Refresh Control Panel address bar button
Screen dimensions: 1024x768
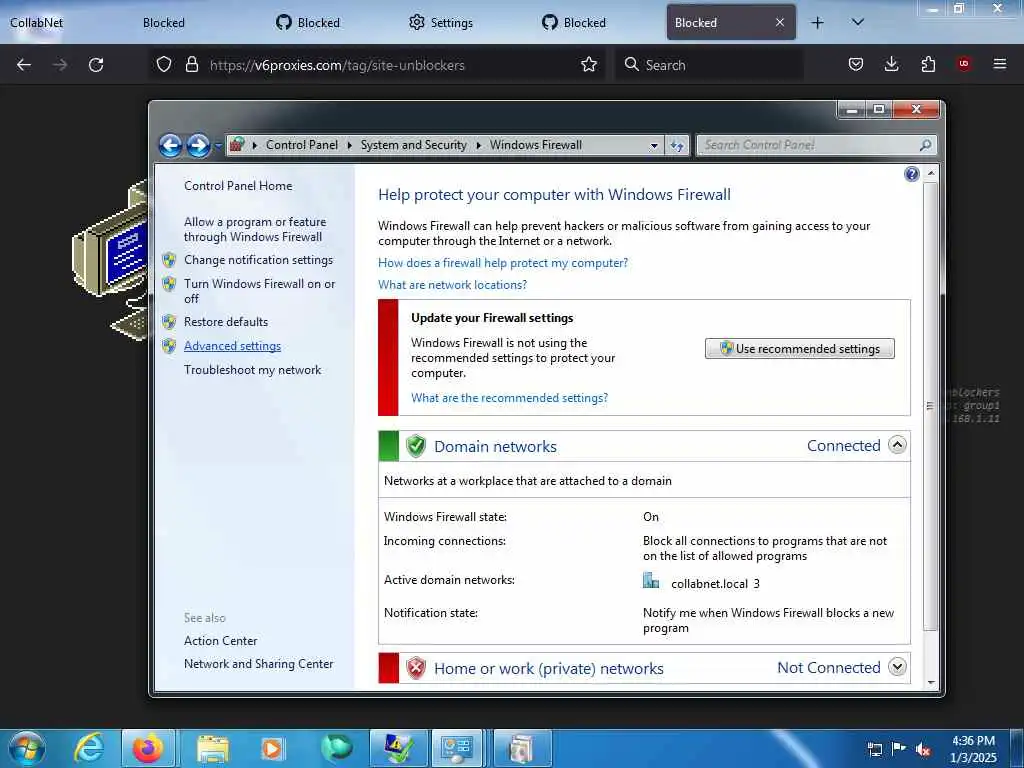677,146
